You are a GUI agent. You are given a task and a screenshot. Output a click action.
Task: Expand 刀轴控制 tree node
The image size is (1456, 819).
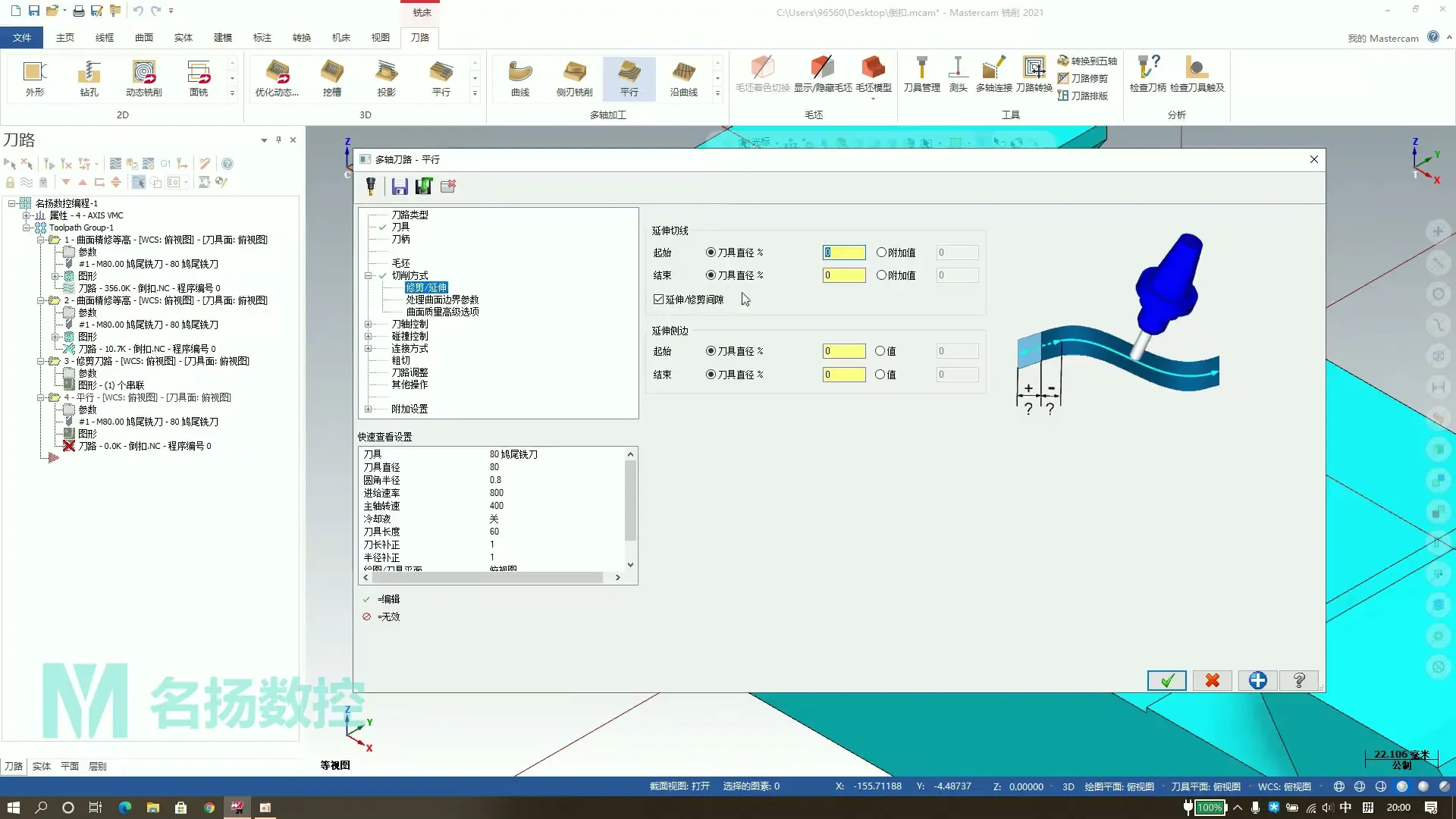click(x=369, y=325)
